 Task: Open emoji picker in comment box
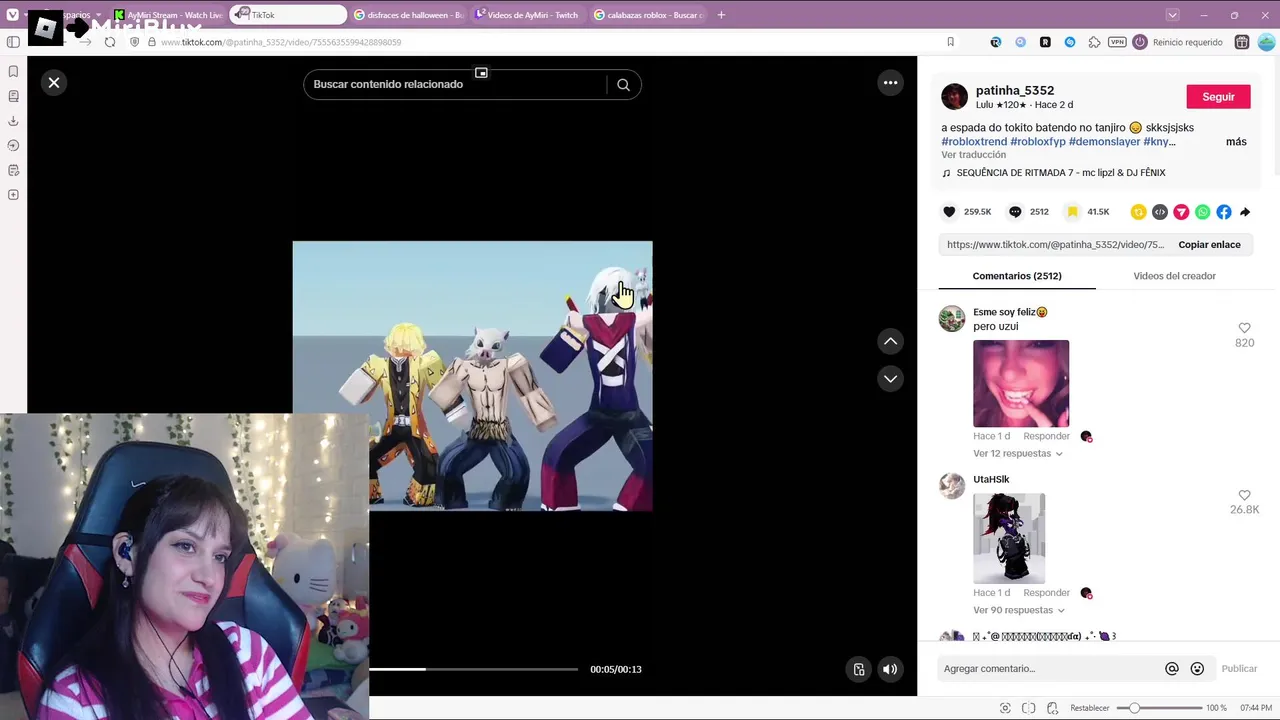point(1197,669)
